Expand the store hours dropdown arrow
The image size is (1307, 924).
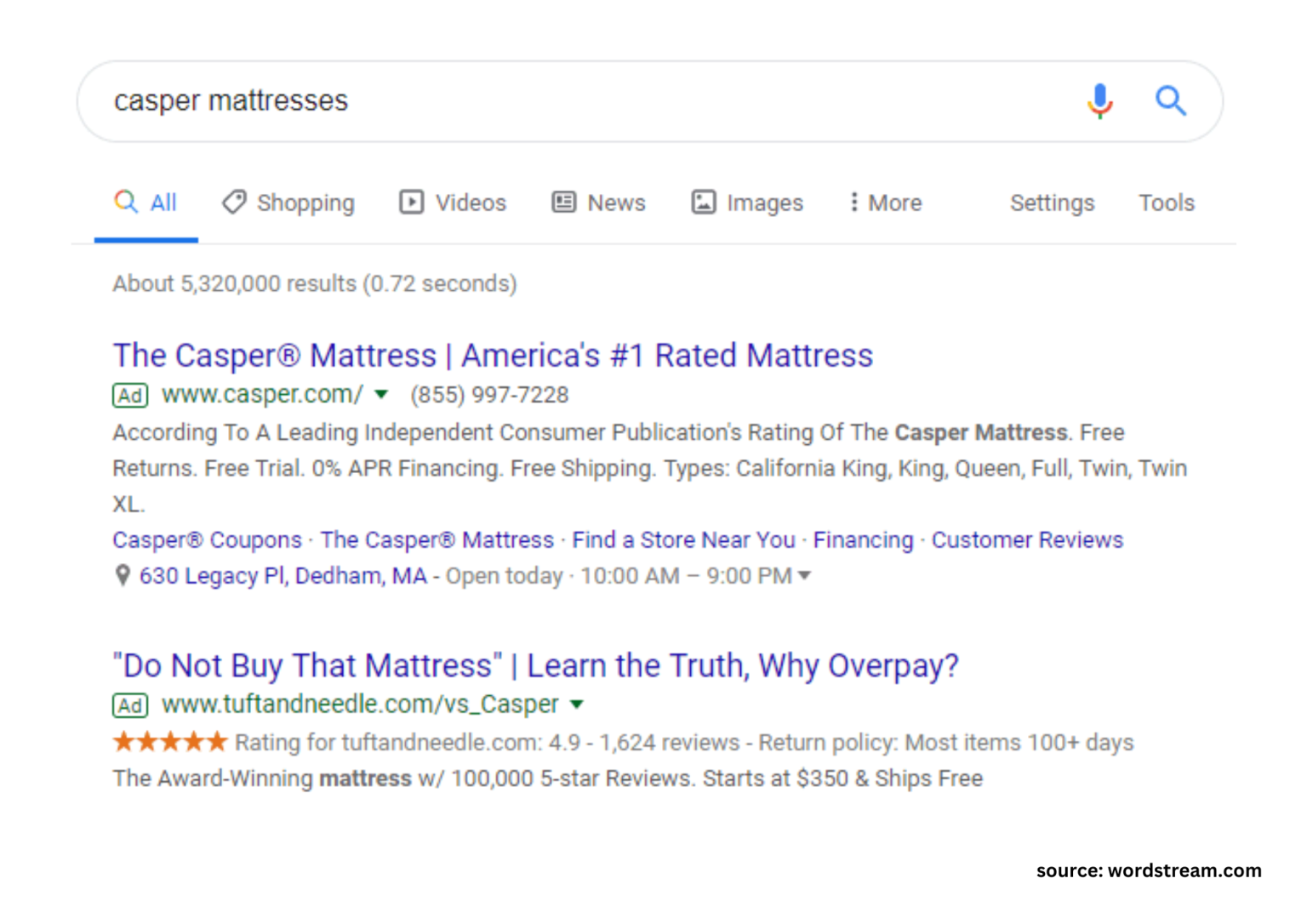coord(805,575)
